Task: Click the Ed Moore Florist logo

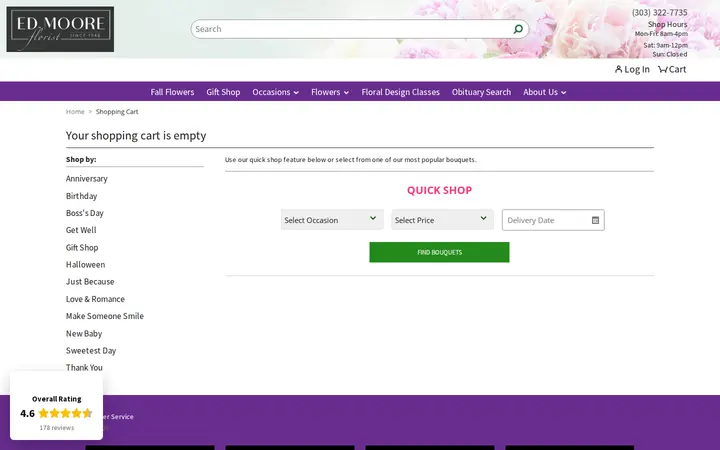Action: (x=60, y=29)
